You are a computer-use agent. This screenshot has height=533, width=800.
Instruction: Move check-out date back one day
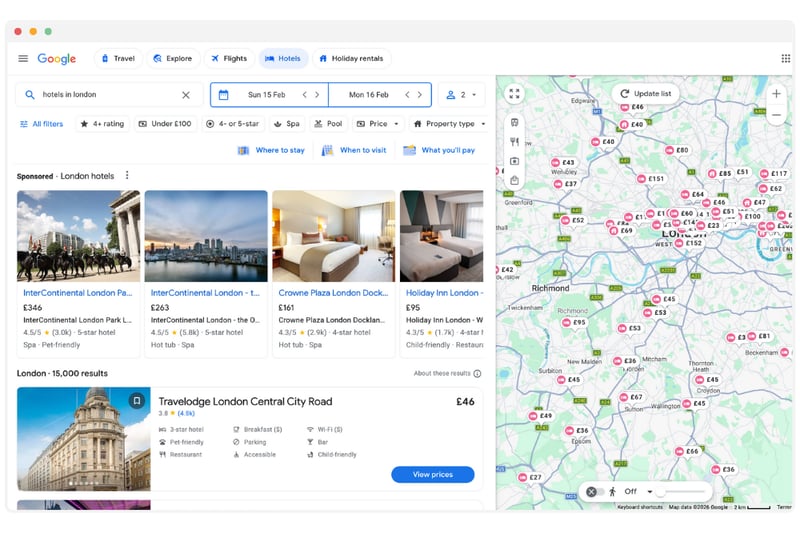(407, 95)
